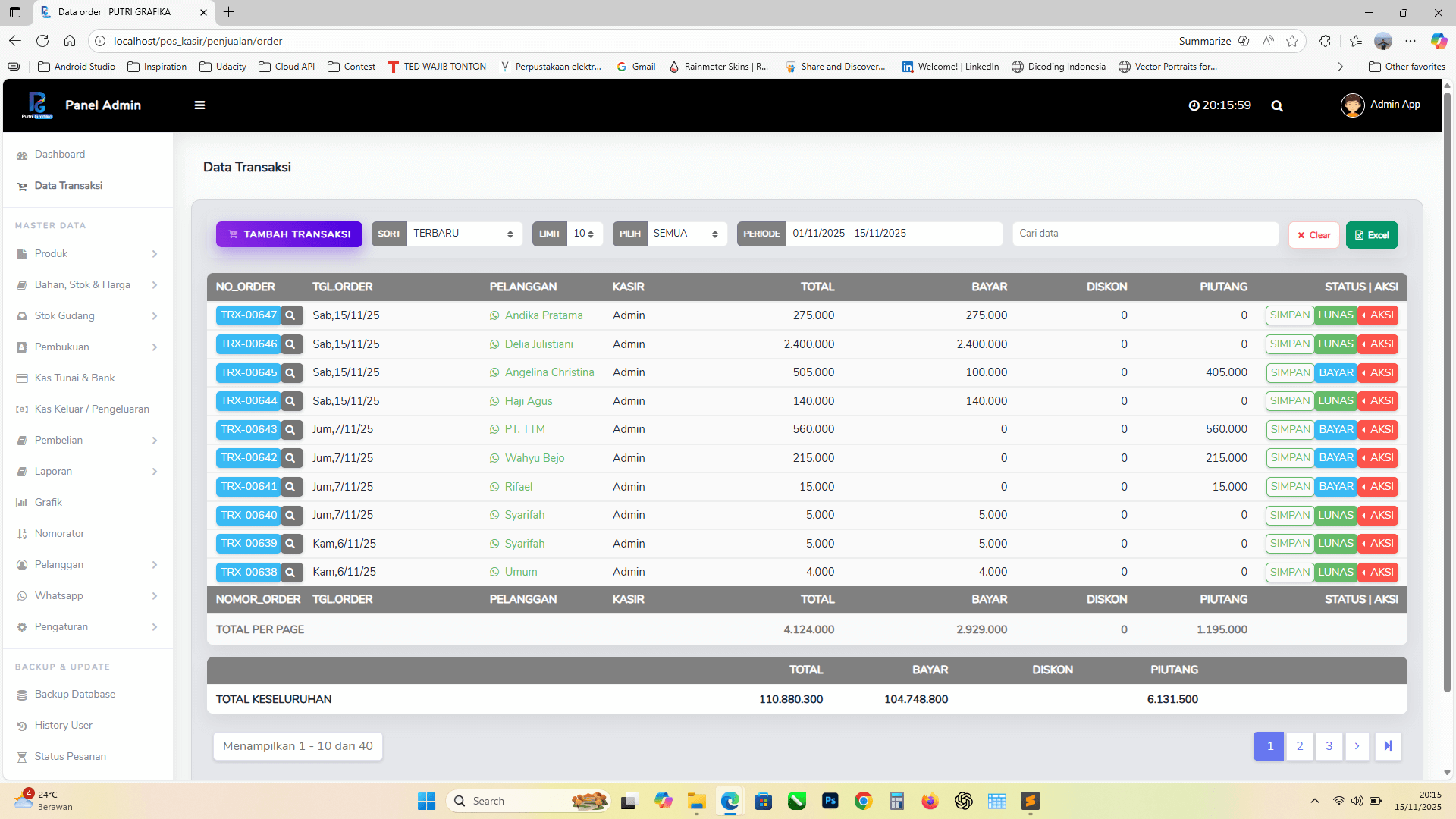
Task: Click the Admin App avatar icon
Action: pyautogui.click(x=1352, y=105)
